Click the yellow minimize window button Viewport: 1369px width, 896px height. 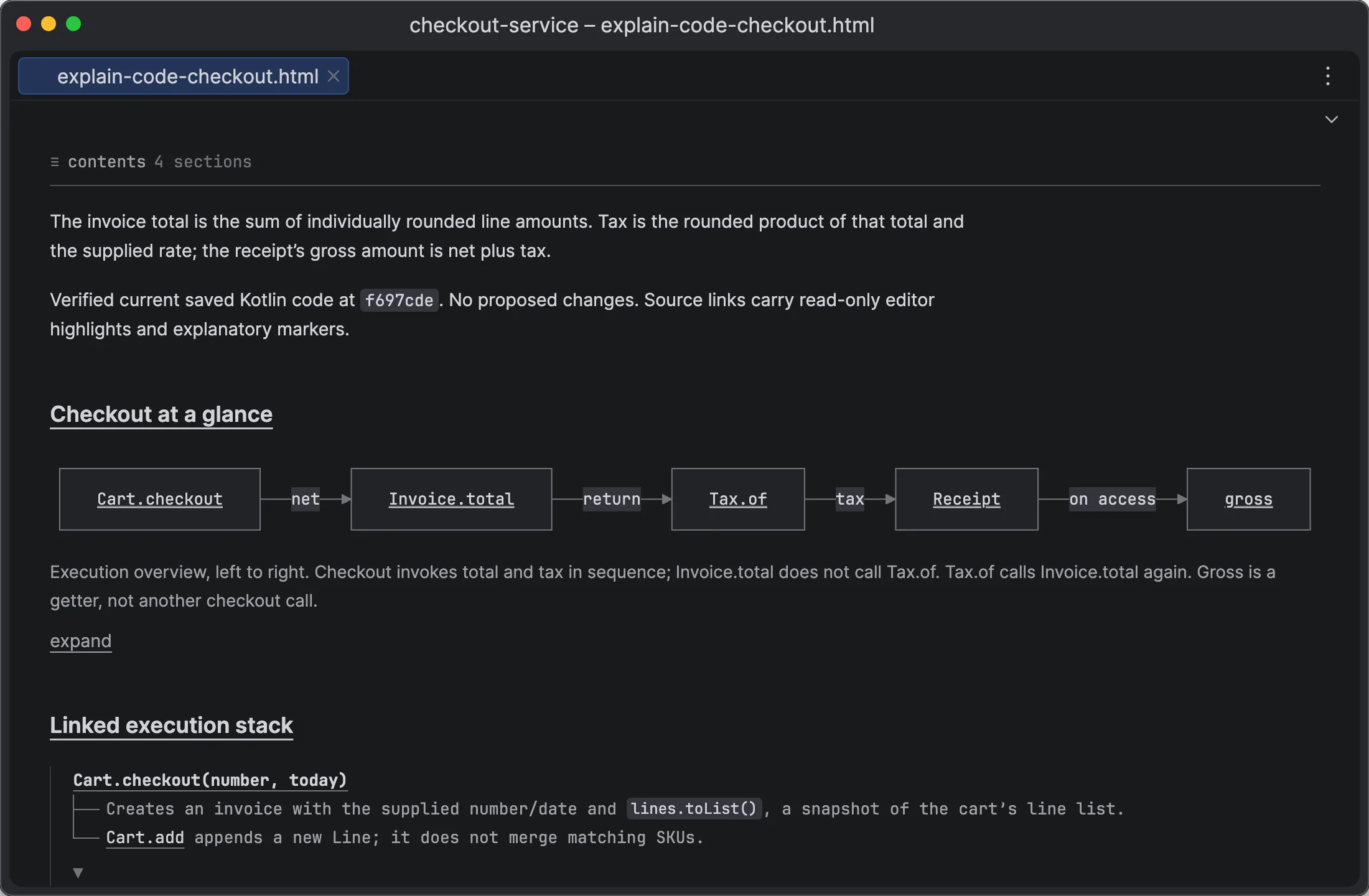49,24
